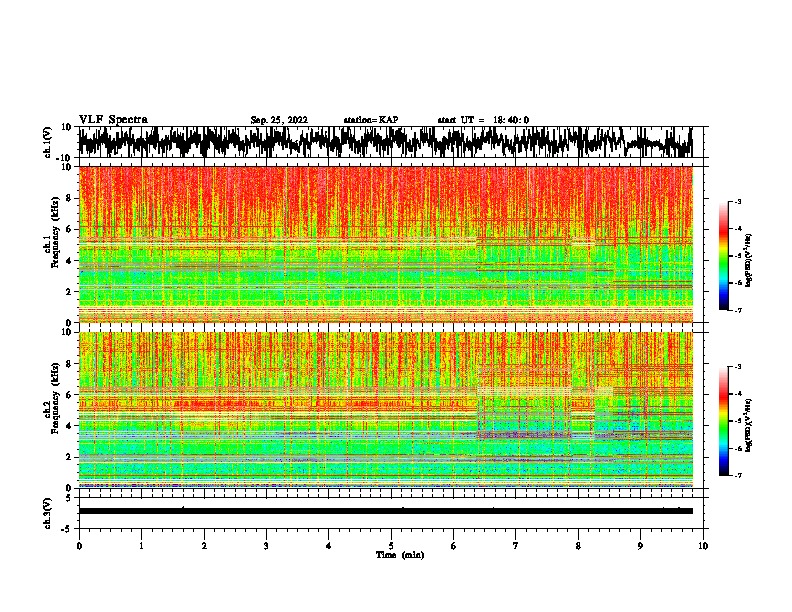This screenshot has width=792, height=612.
Task: Click the ch.2 spectrogram color scale bar
Action: 723,421
